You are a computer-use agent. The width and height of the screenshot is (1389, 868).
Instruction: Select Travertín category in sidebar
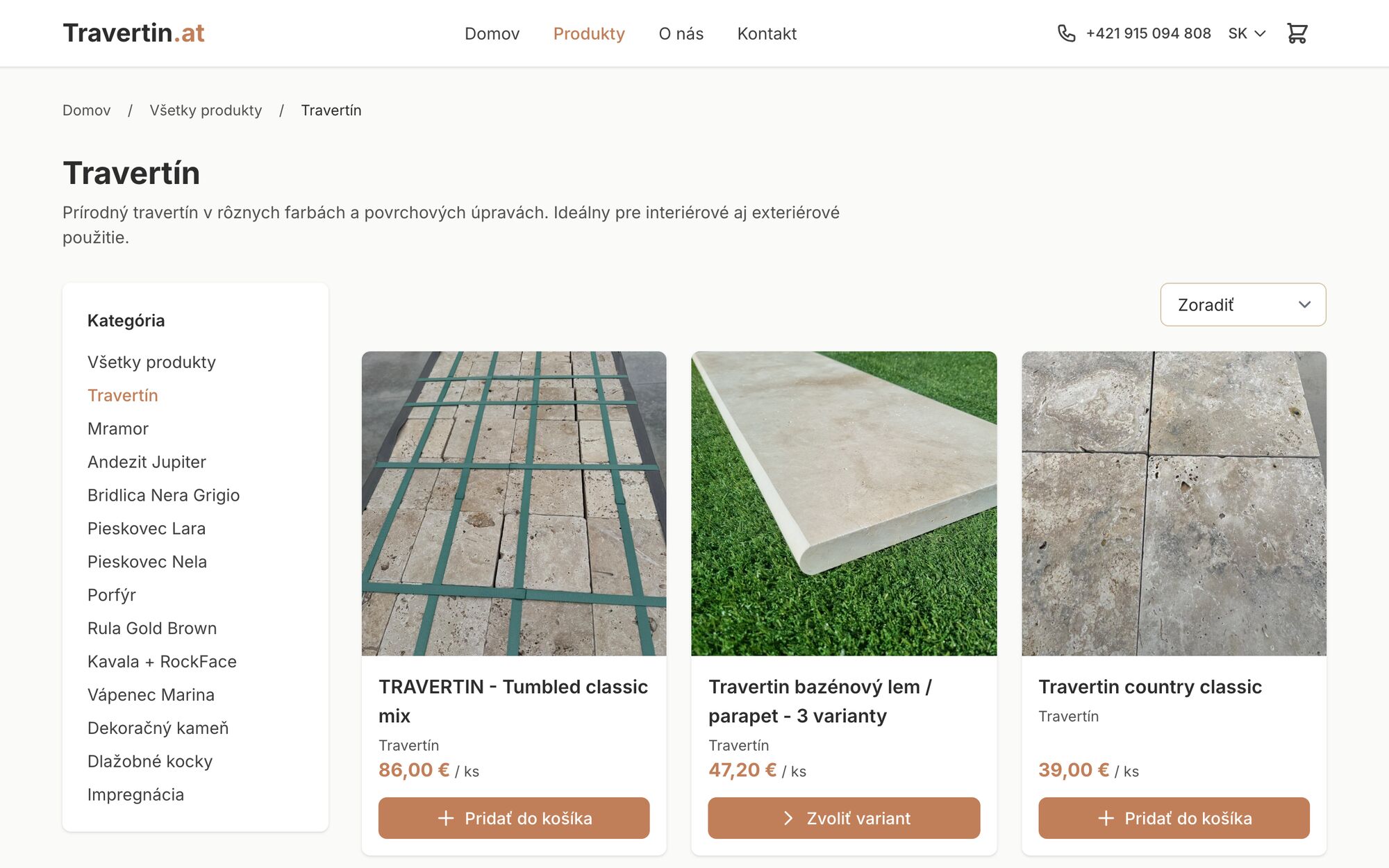(x=123, y=395)
